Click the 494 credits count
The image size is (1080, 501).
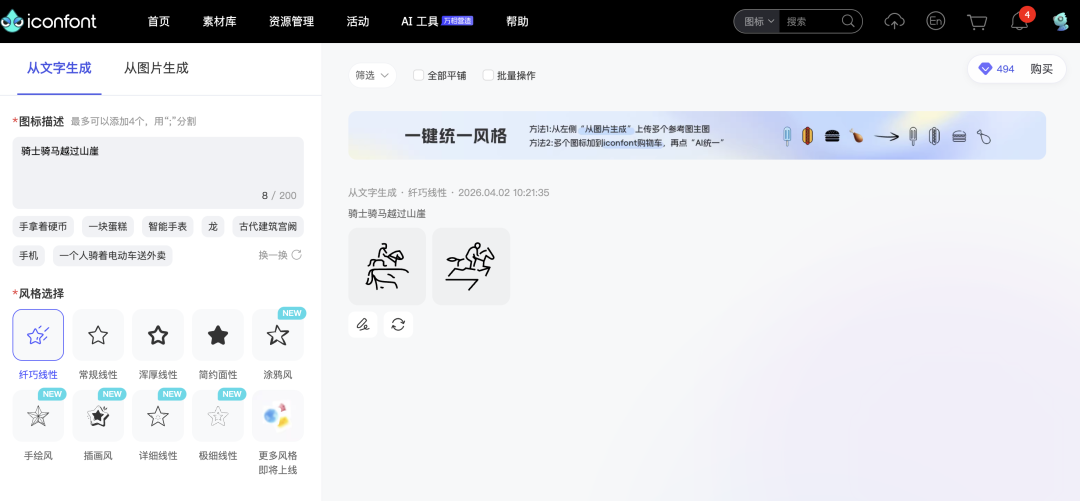1006,69
